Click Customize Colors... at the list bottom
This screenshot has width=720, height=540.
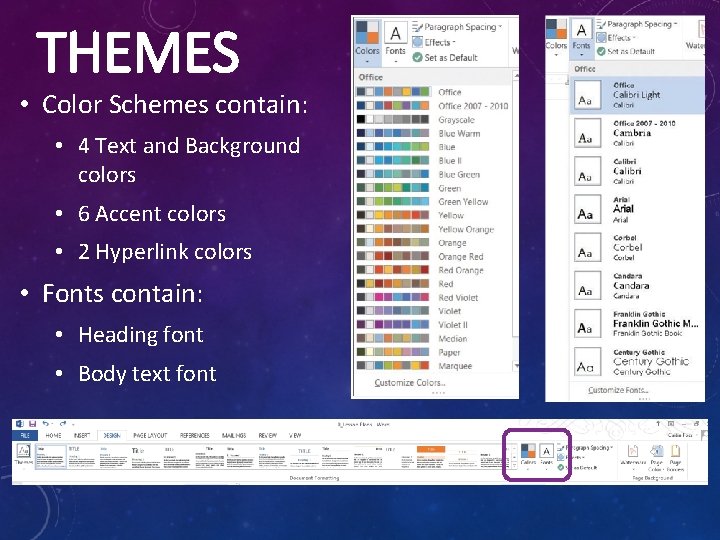[x=410, y=382]
